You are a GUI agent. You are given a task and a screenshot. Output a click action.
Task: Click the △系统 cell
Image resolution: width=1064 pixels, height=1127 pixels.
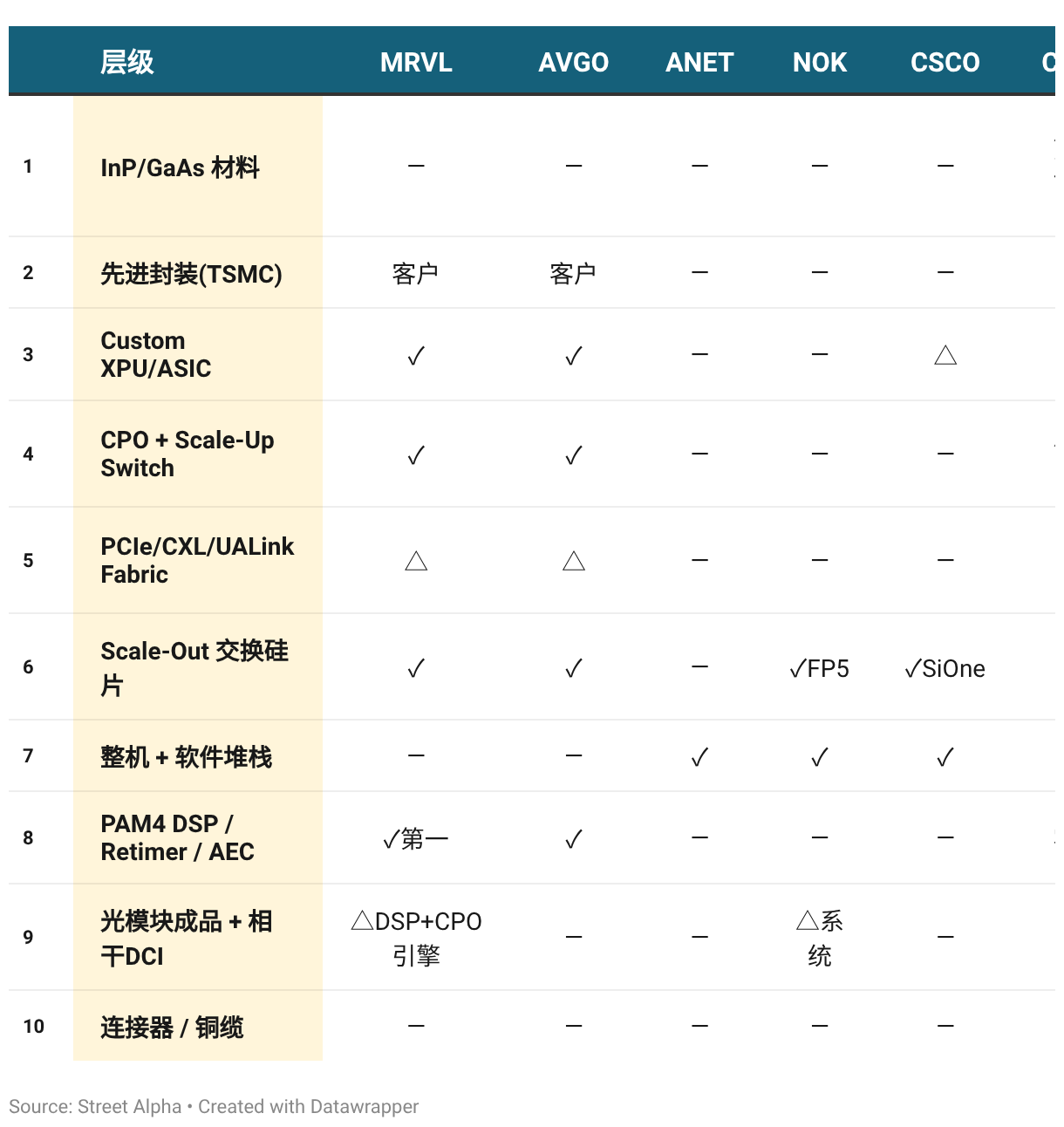[820, 939]
